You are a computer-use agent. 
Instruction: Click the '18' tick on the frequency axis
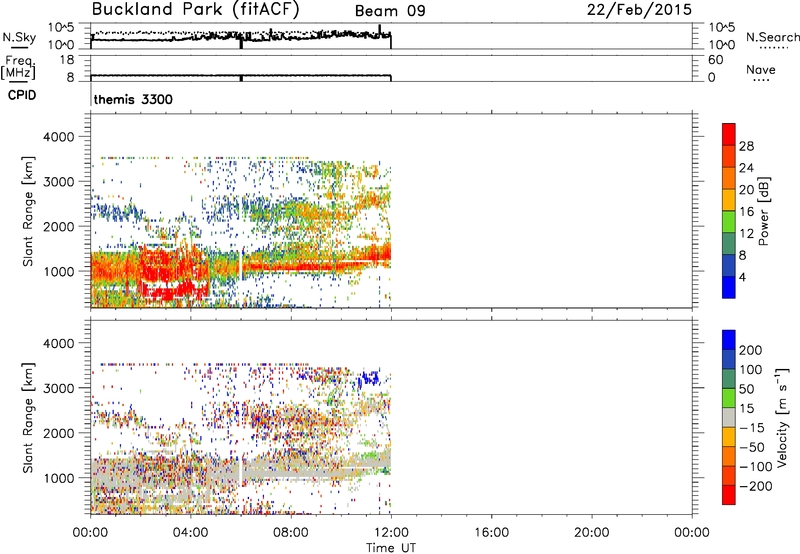point(67,60)
